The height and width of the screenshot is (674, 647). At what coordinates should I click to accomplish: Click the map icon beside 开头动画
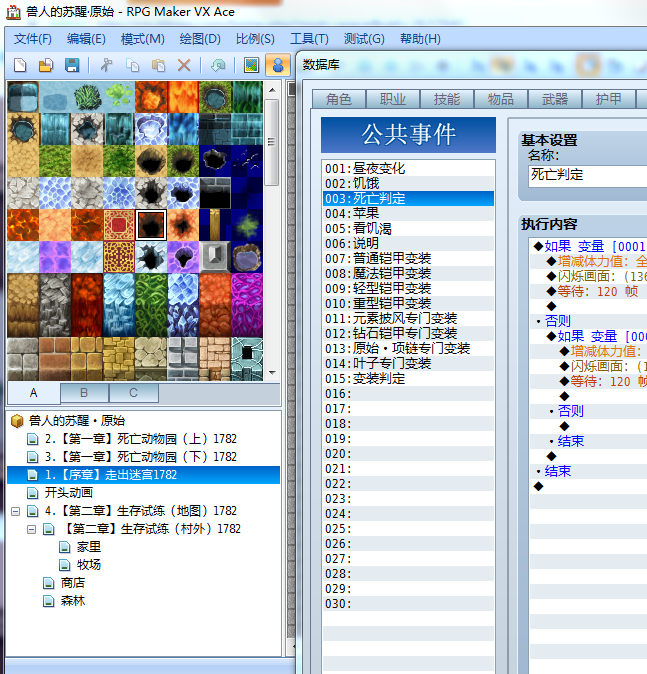(x=33, y=493)
